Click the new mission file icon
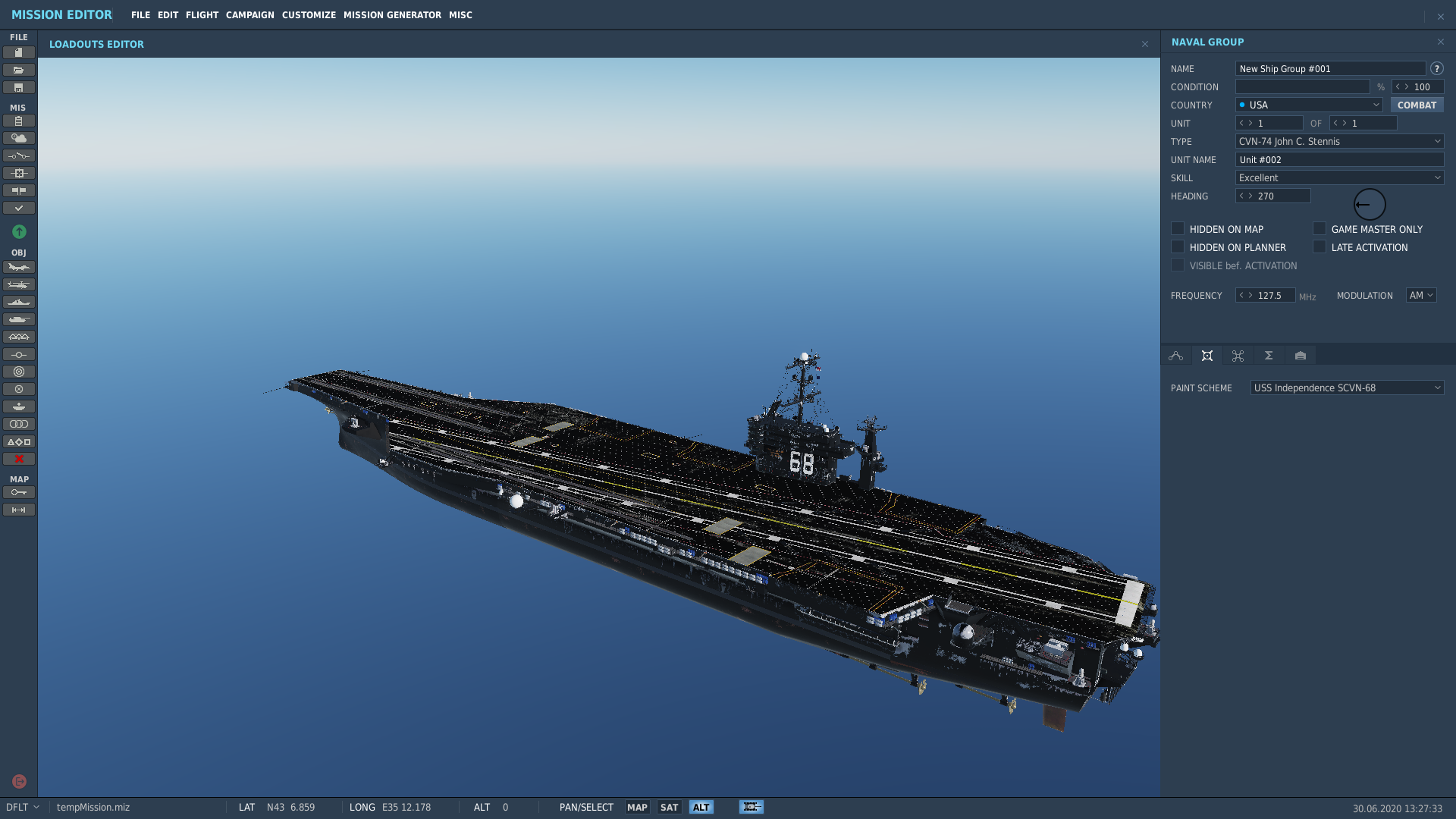Screen dimensions: 1456x819 pos(19,52)
